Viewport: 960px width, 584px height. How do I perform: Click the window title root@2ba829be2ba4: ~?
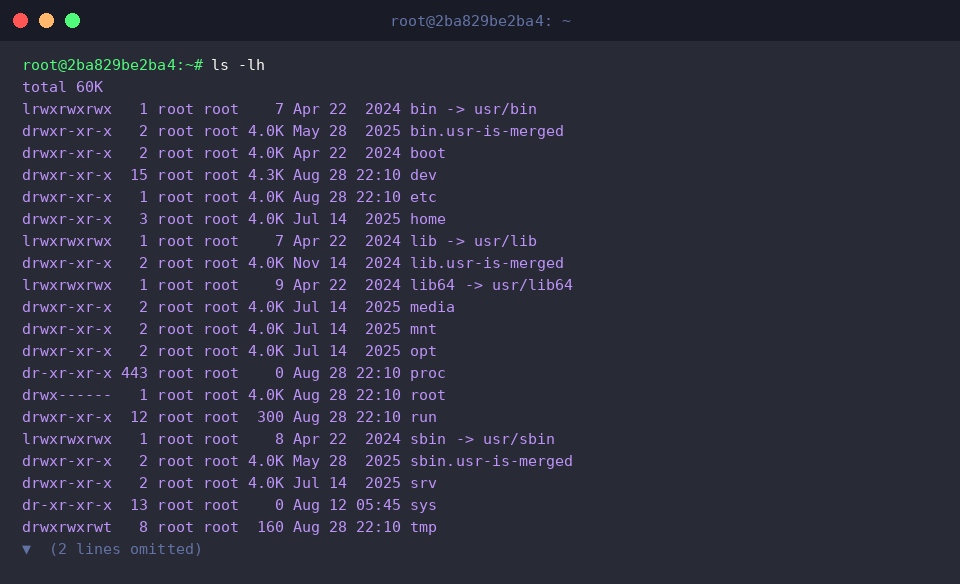(x=481, y=21)
